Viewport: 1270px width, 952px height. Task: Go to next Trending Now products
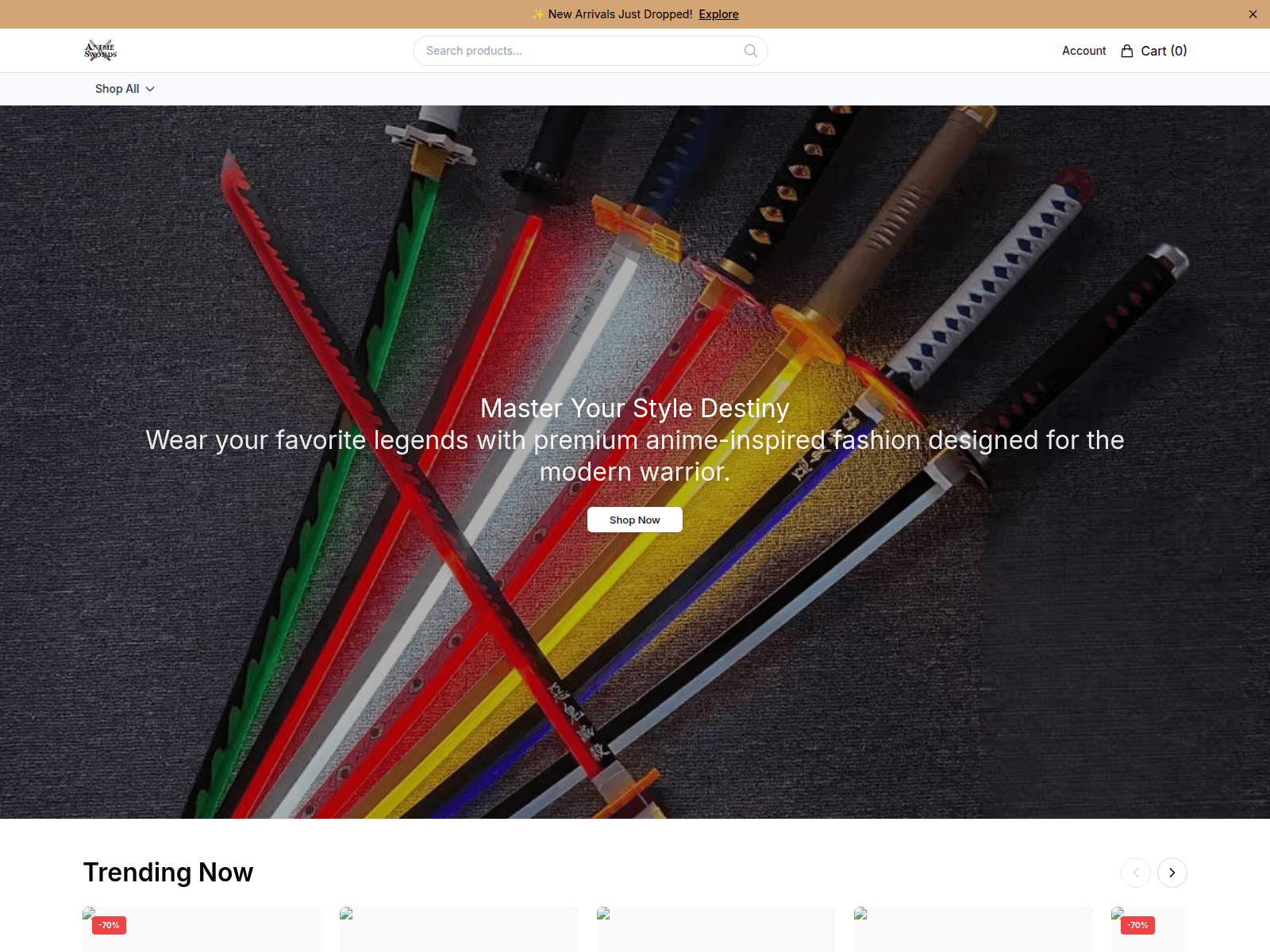coord(1172,873)
